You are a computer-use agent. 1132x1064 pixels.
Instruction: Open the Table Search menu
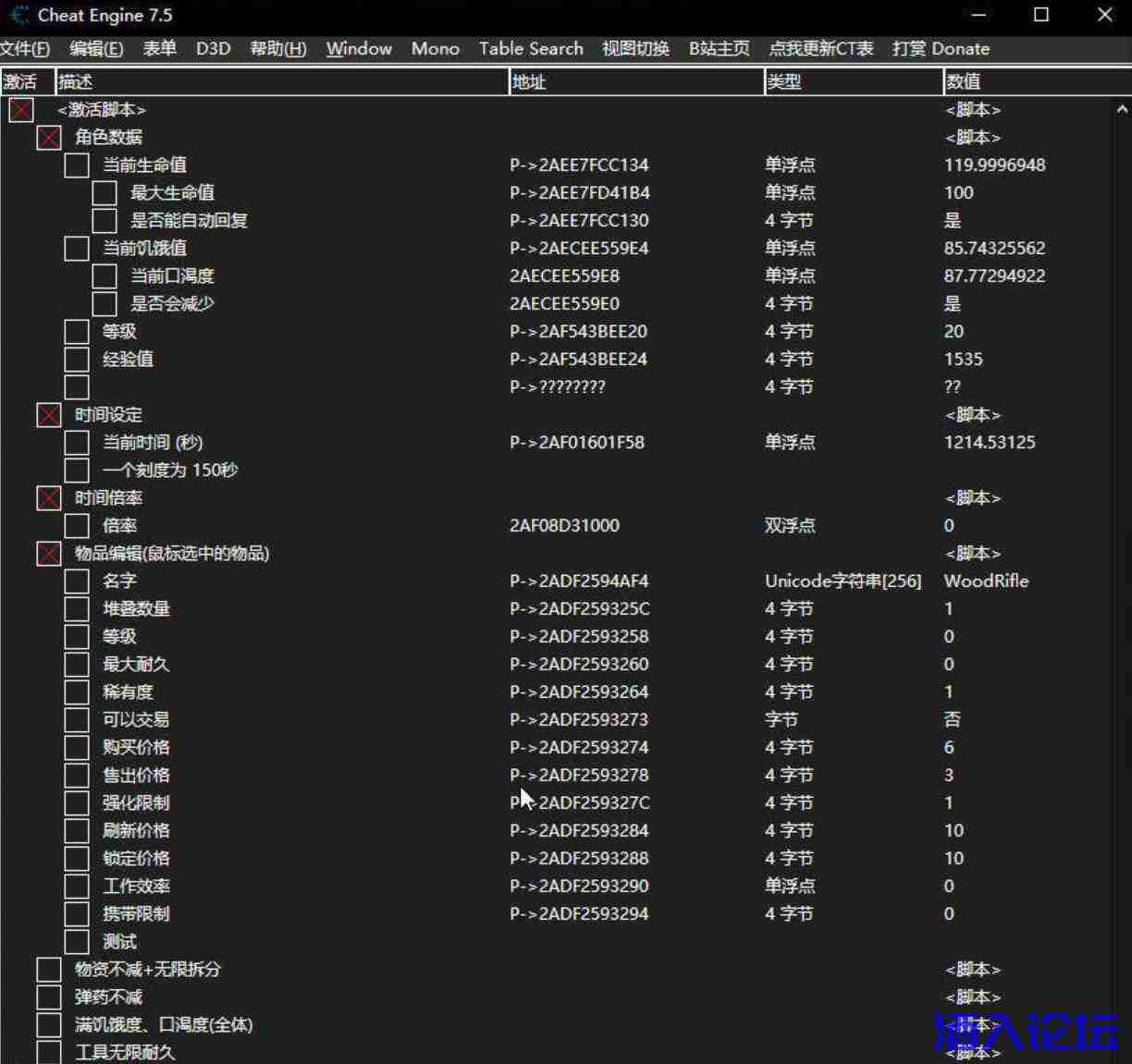coord(531,49)
